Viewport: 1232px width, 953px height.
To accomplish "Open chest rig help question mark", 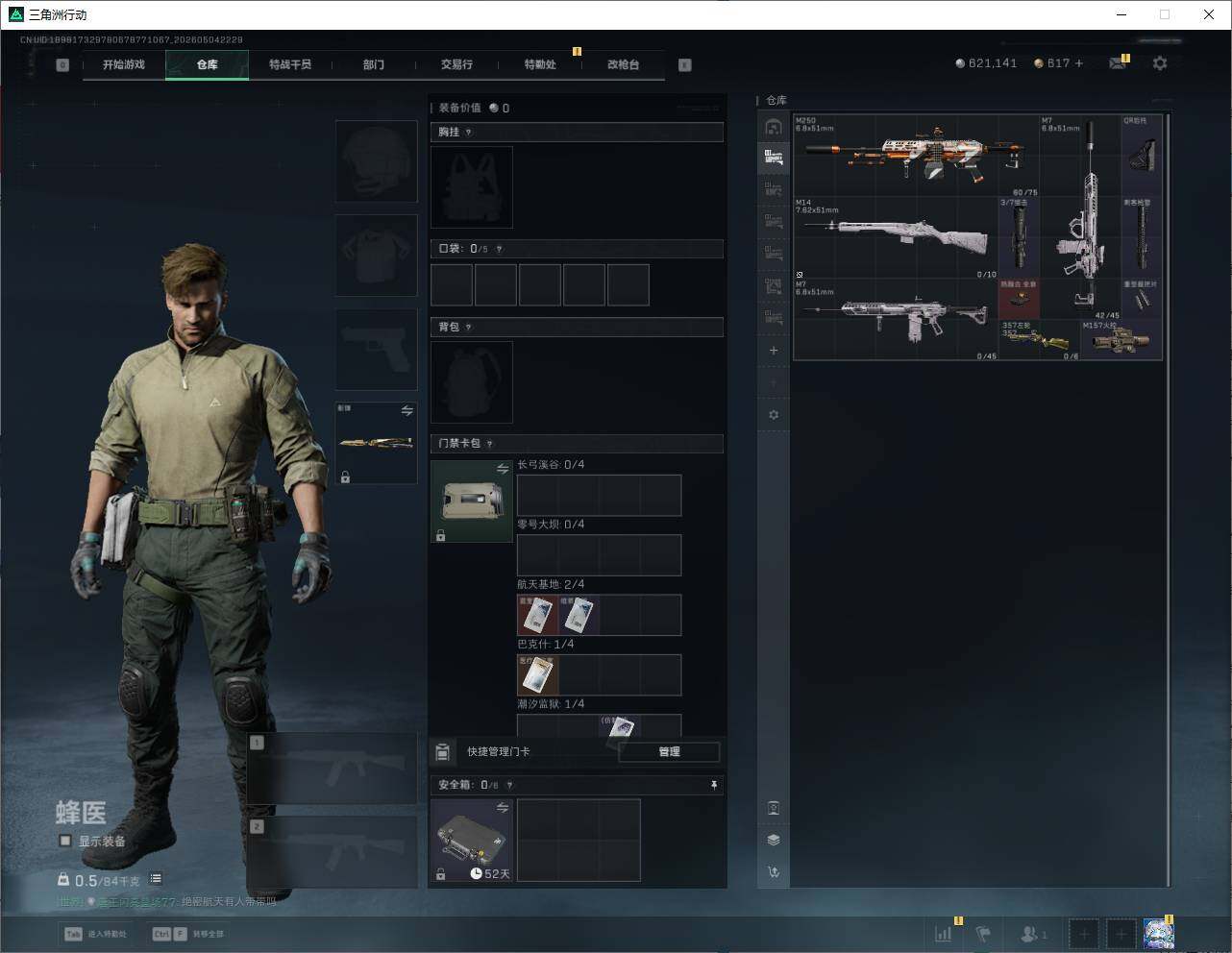I will pos(468,133).
